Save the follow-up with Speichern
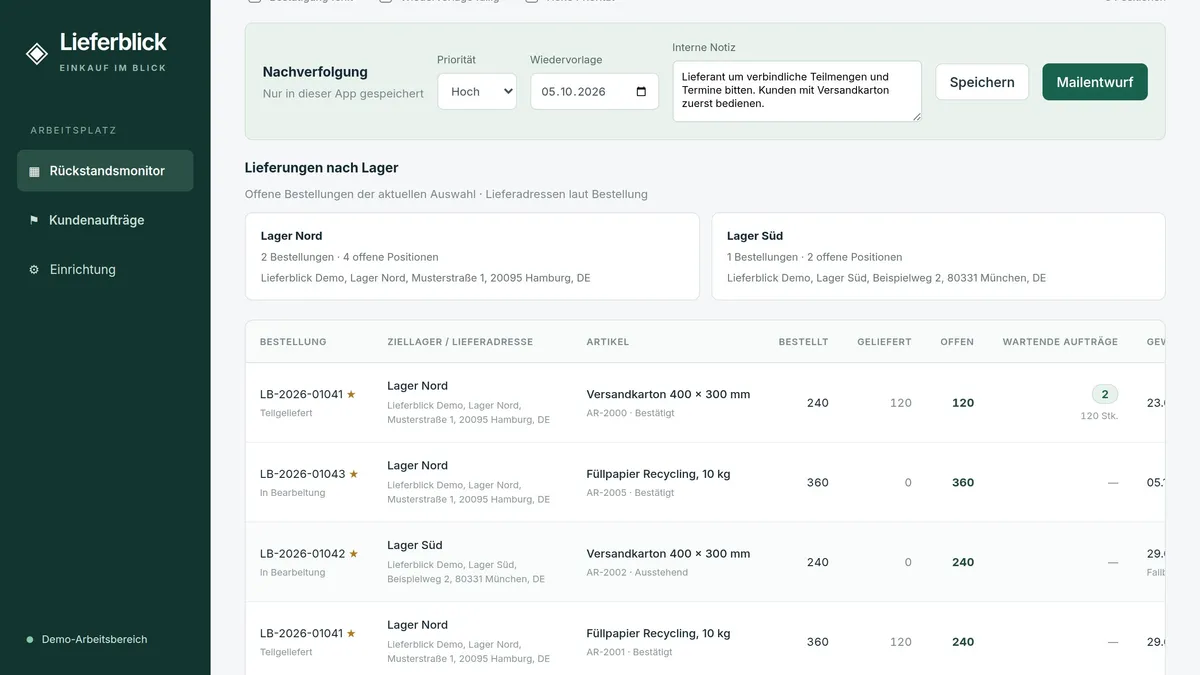Image resolution: width=1200 pixels, height=675 pixels. point(982,82)
